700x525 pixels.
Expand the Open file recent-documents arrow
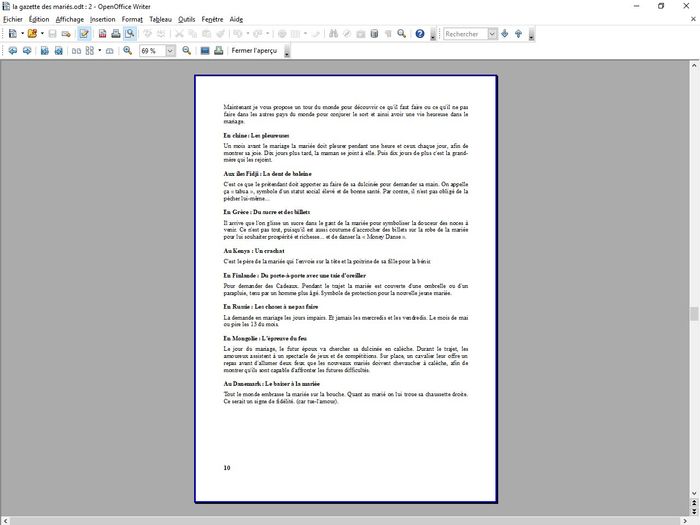pos(42,33)
